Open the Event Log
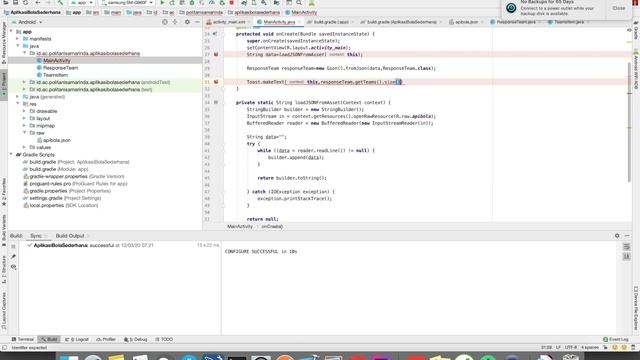This screenshot has width=640, height=360. tap(616, 339)
